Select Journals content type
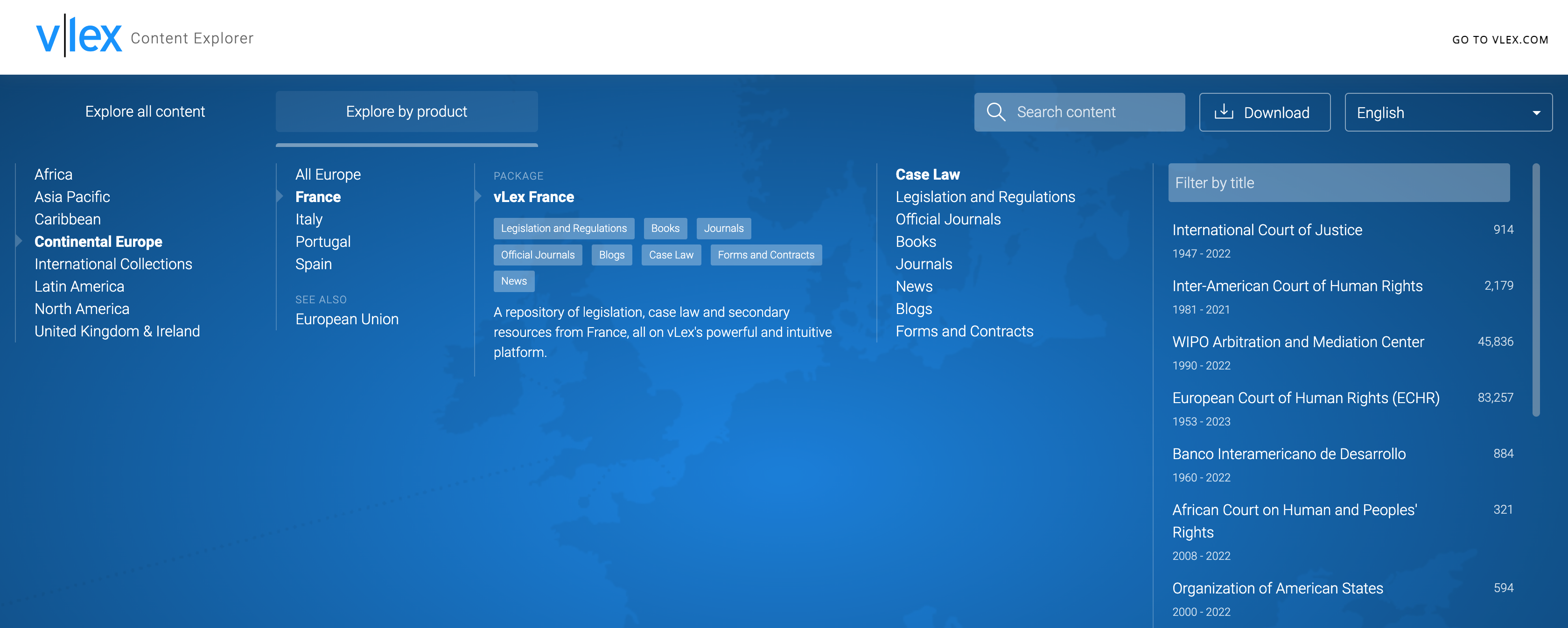The image size is (1568, 628). point(924,264)
